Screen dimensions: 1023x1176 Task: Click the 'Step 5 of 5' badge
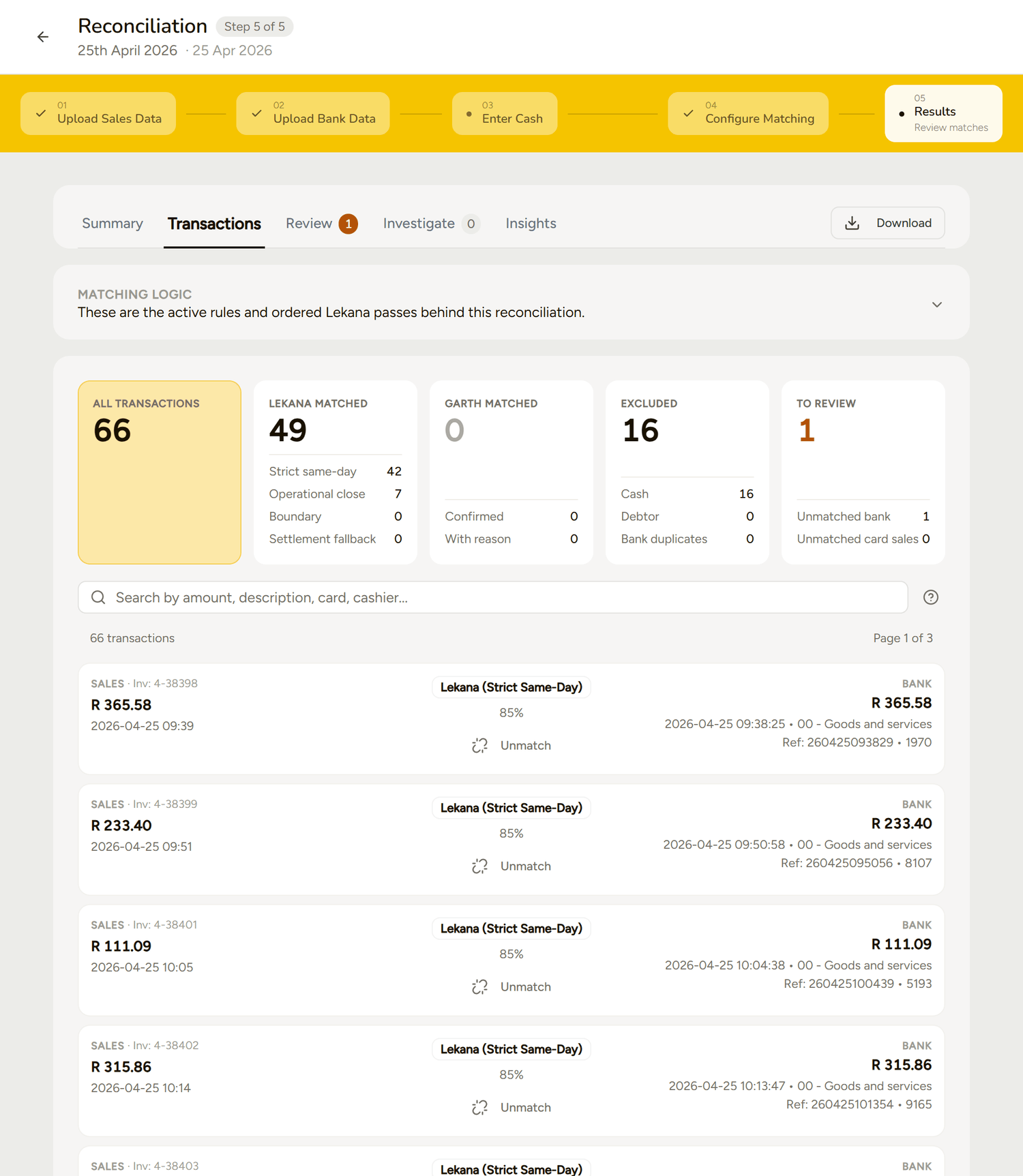[x=255, y=27]
